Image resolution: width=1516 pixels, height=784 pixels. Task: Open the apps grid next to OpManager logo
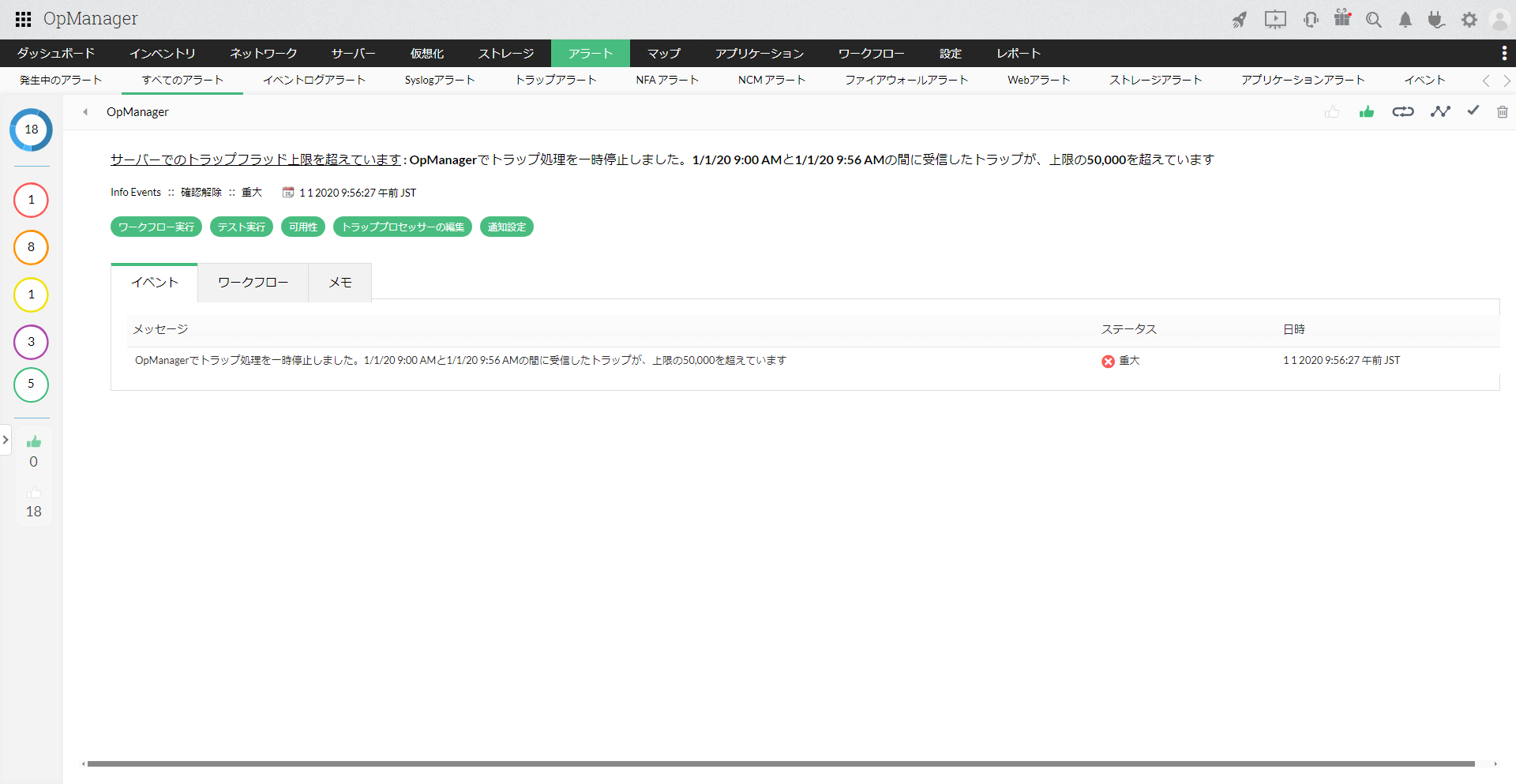(x=22, y=19)
